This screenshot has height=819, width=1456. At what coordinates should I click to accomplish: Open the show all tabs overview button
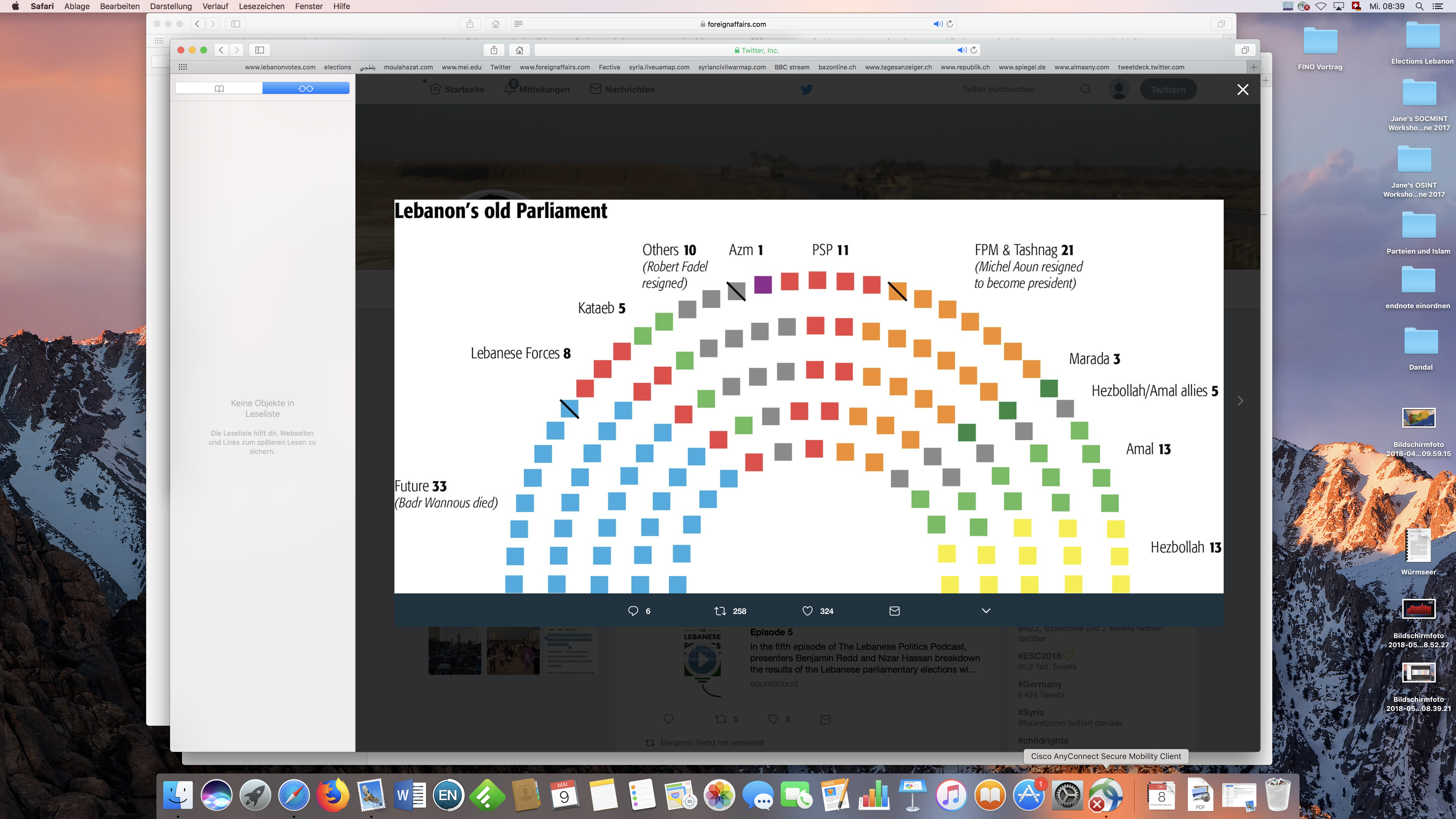[1245, 50]
